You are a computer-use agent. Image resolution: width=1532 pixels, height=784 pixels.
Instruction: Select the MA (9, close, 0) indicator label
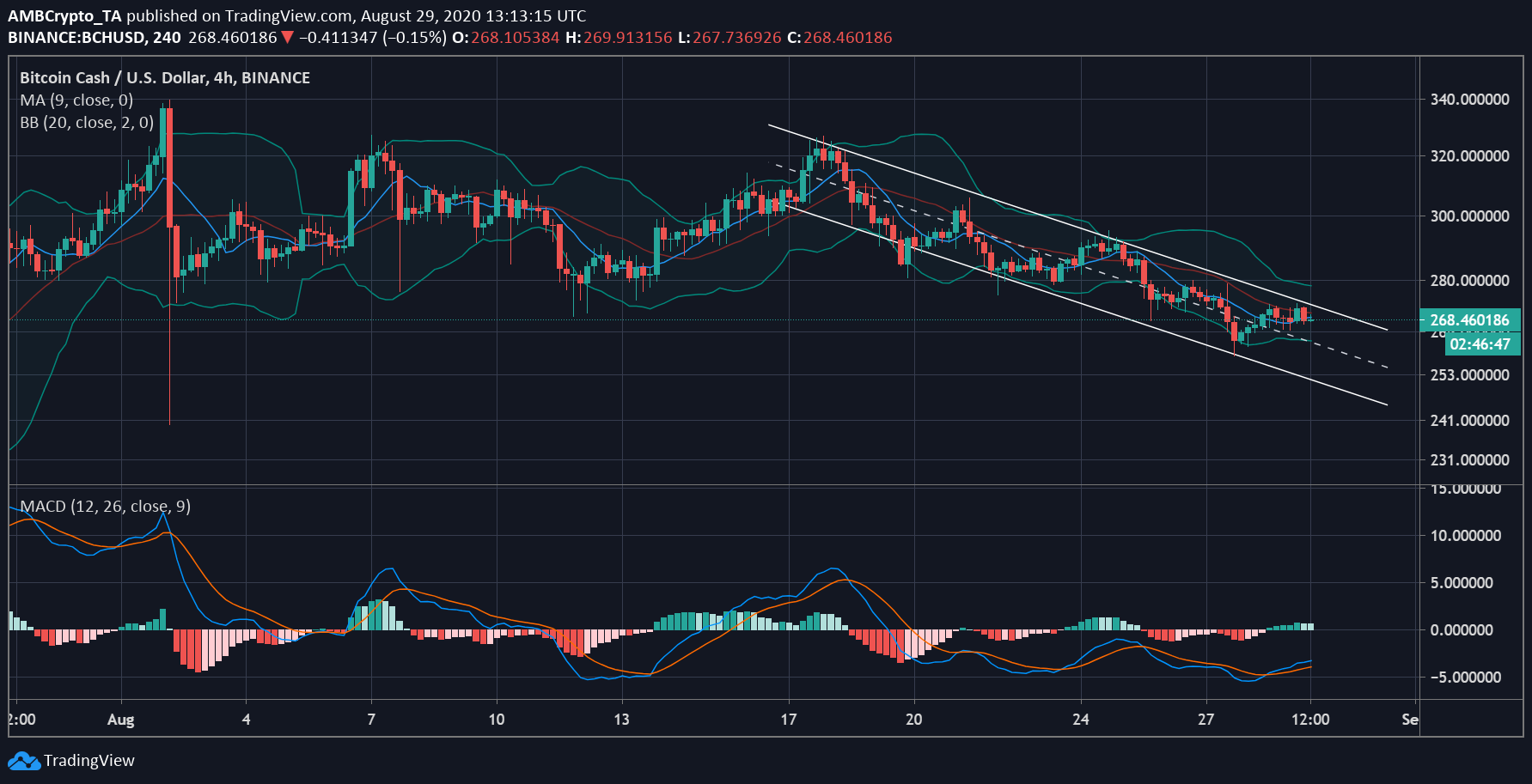76,100
